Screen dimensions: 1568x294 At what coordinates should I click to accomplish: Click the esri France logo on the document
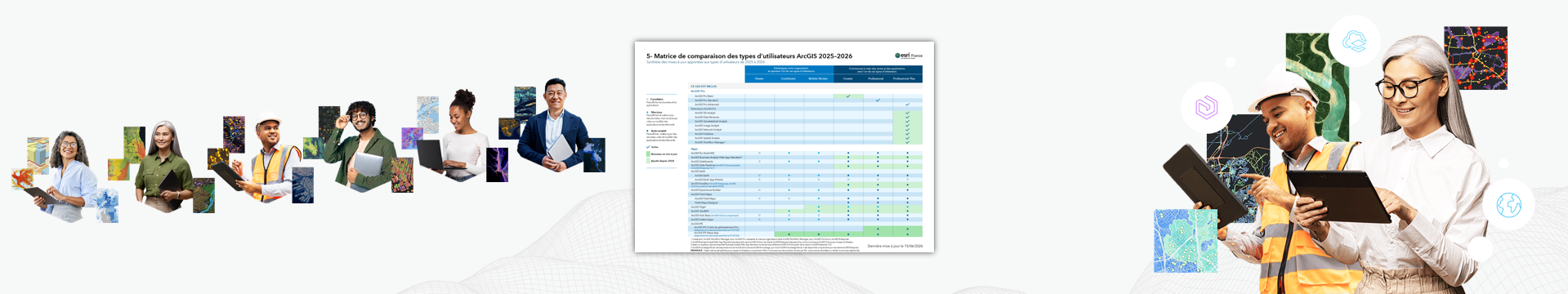(909, 56)
